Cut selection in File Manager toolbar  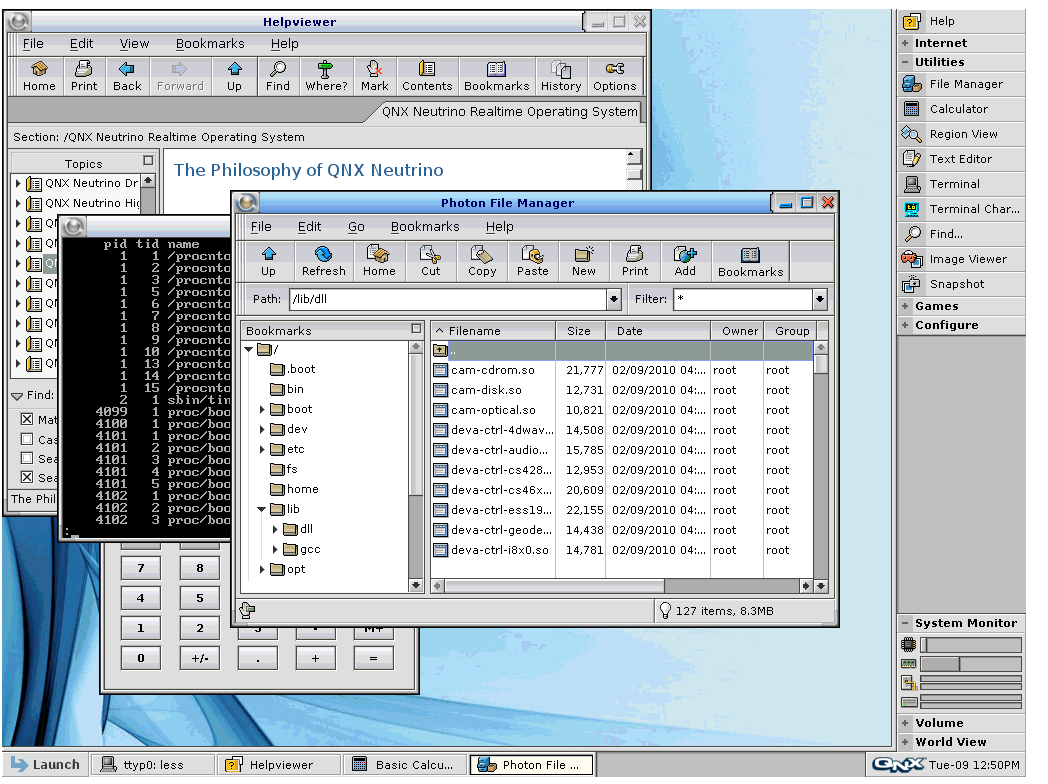(x=430, y=261)
